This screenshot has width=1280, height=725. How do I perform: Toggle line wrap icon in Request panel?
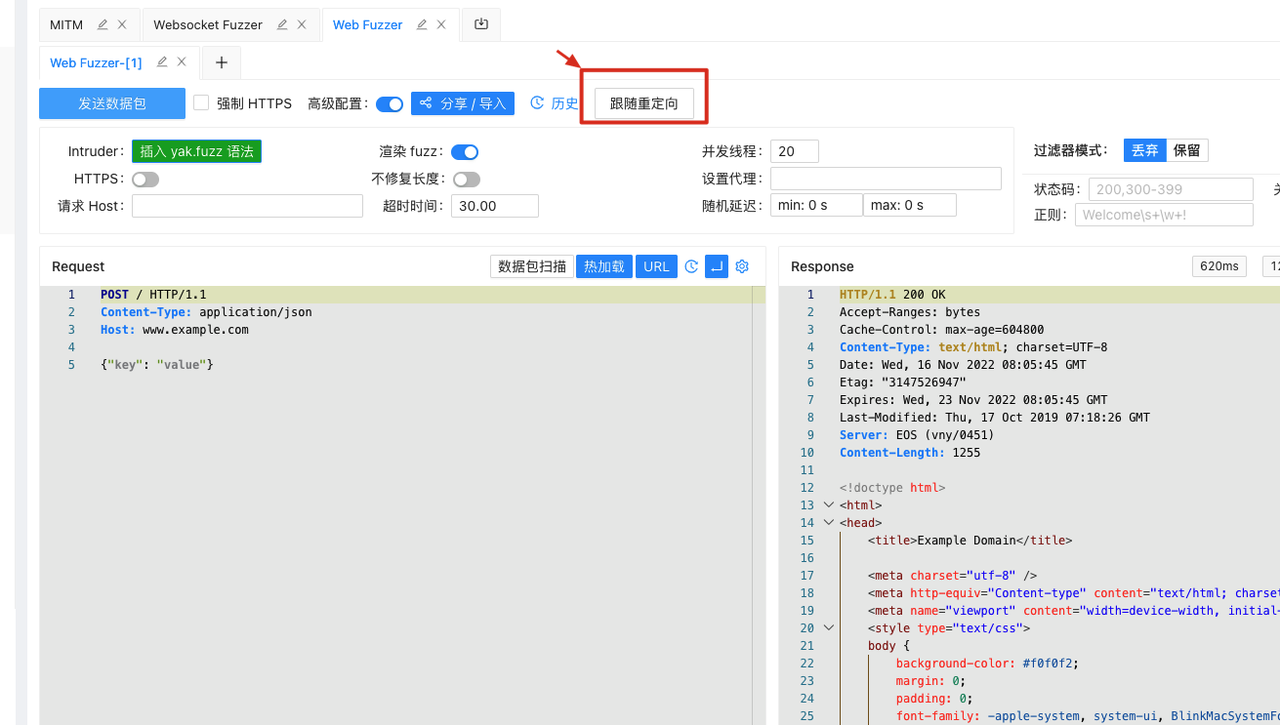(716, 266)
